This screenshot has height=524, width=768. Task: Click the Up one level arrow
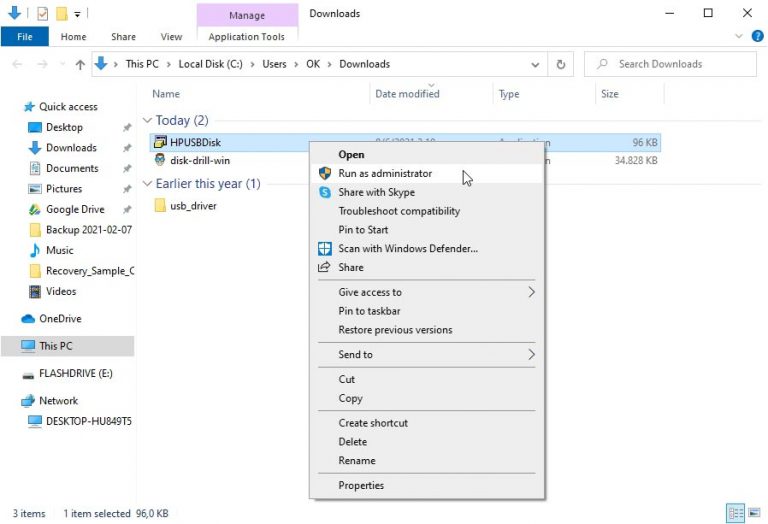click(80, 64)
